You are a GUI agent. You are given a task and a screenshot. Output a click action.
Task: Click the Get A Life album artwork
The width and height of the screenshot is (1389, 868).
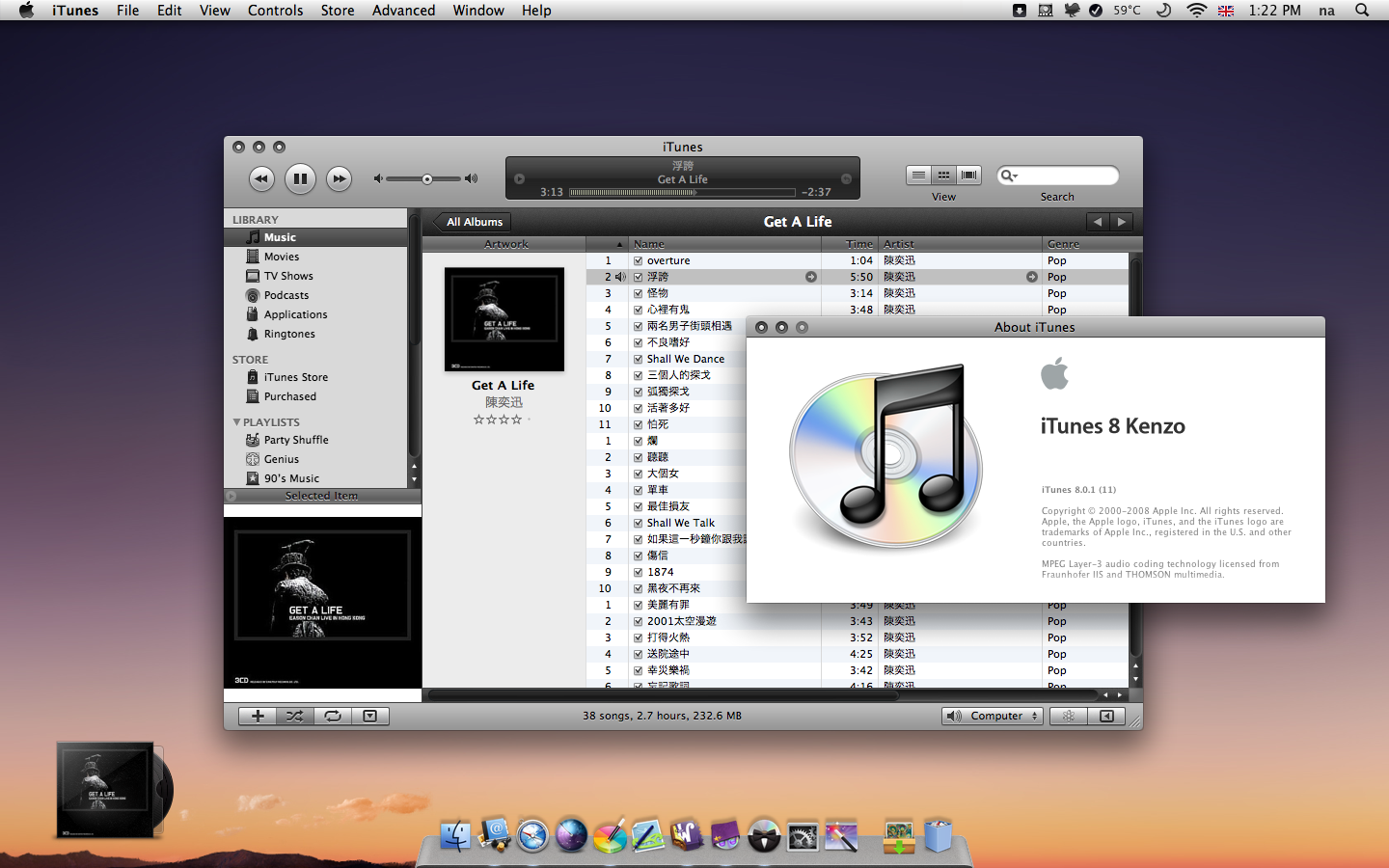coord(504,319)
